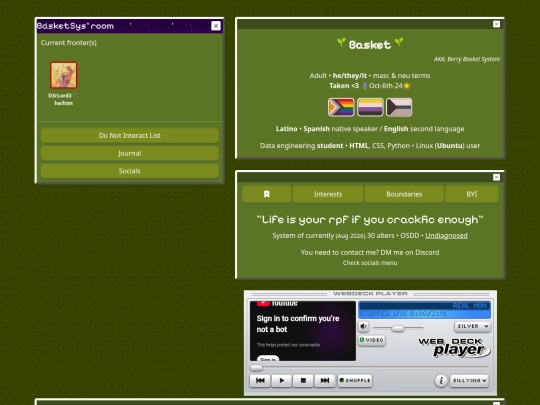Close the BasketSys' room window
Viewport: 540px width, 405px height.
(216, 26)
